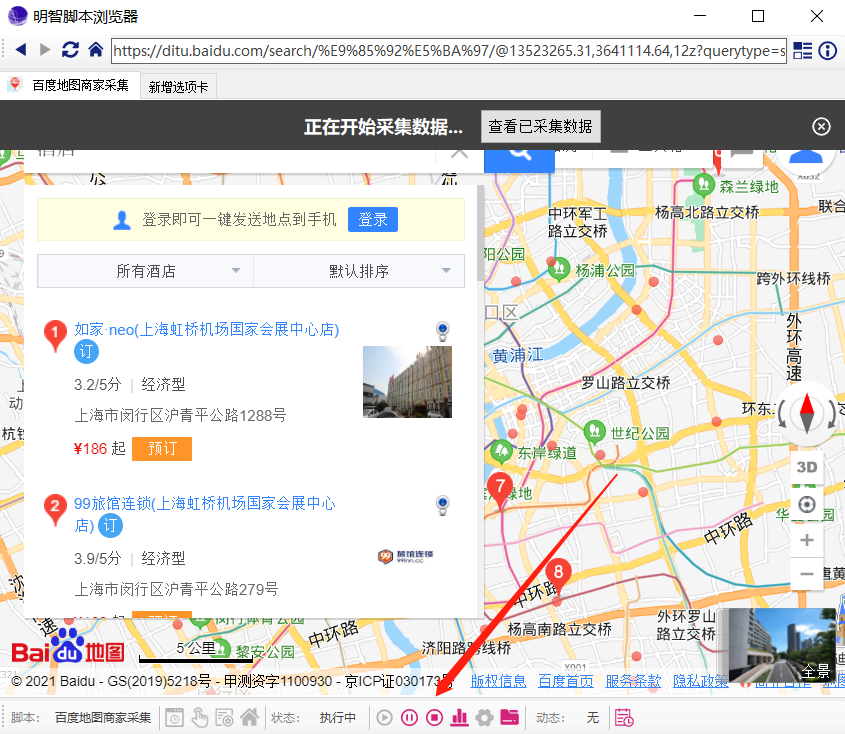Viewport: 845px width, 734px height.
Task: Click the 杨浦公园 park marker
Action: (559, 268)
